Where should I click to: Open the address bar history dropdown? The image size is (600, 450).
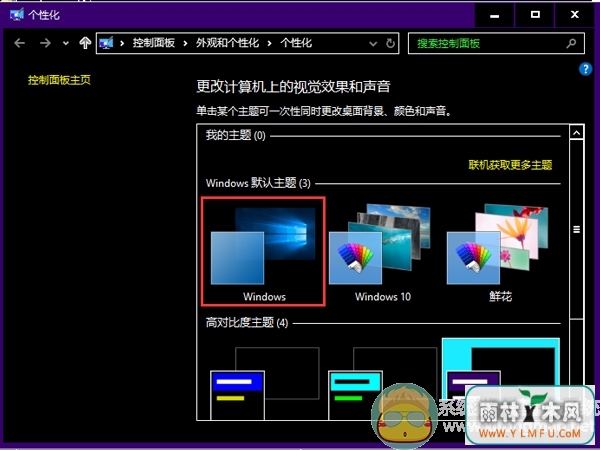point(373,44)
